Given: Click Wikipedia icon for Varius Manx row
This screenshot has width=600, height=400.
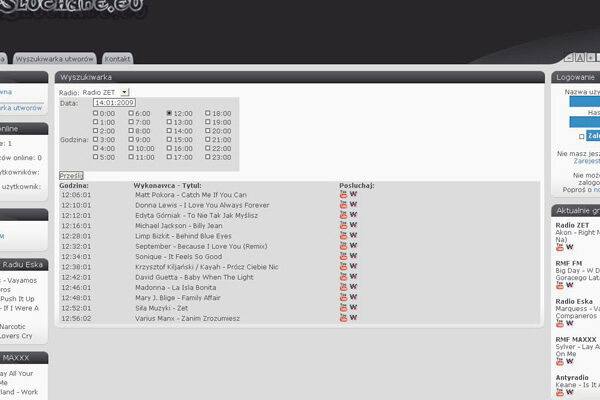Looking at the screenshot, I should [x=353, y=318].
